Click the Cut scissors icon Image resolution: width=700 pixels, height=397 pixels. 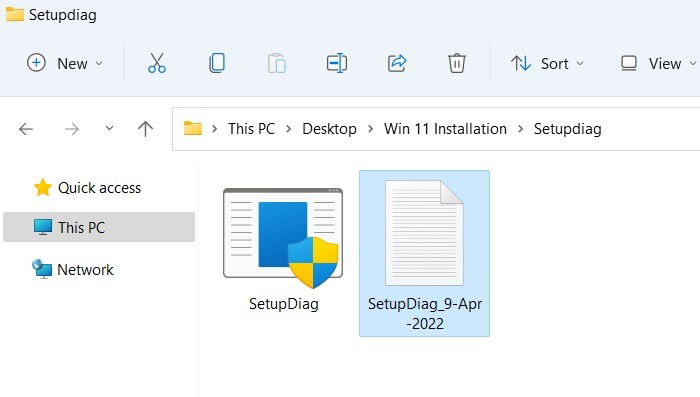pos(157,63)
